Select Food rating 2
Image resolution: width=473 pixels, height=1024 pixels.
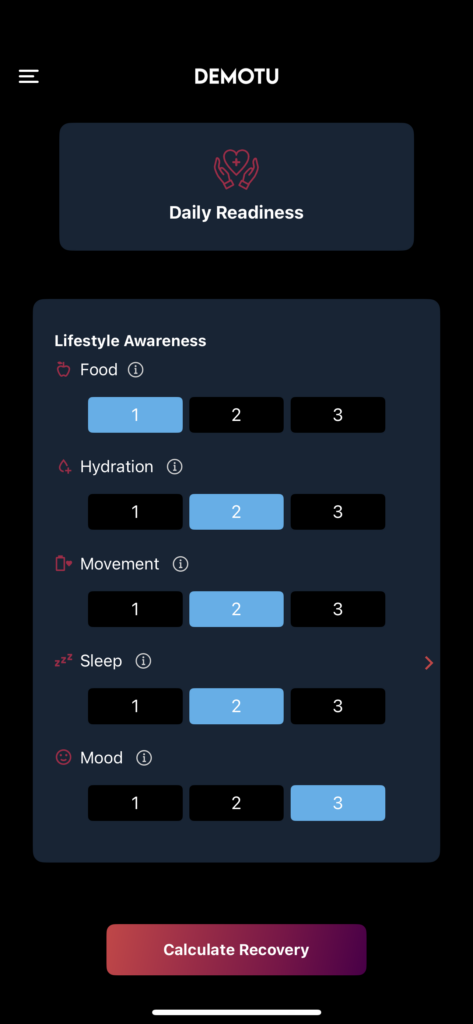click(236, 415)
